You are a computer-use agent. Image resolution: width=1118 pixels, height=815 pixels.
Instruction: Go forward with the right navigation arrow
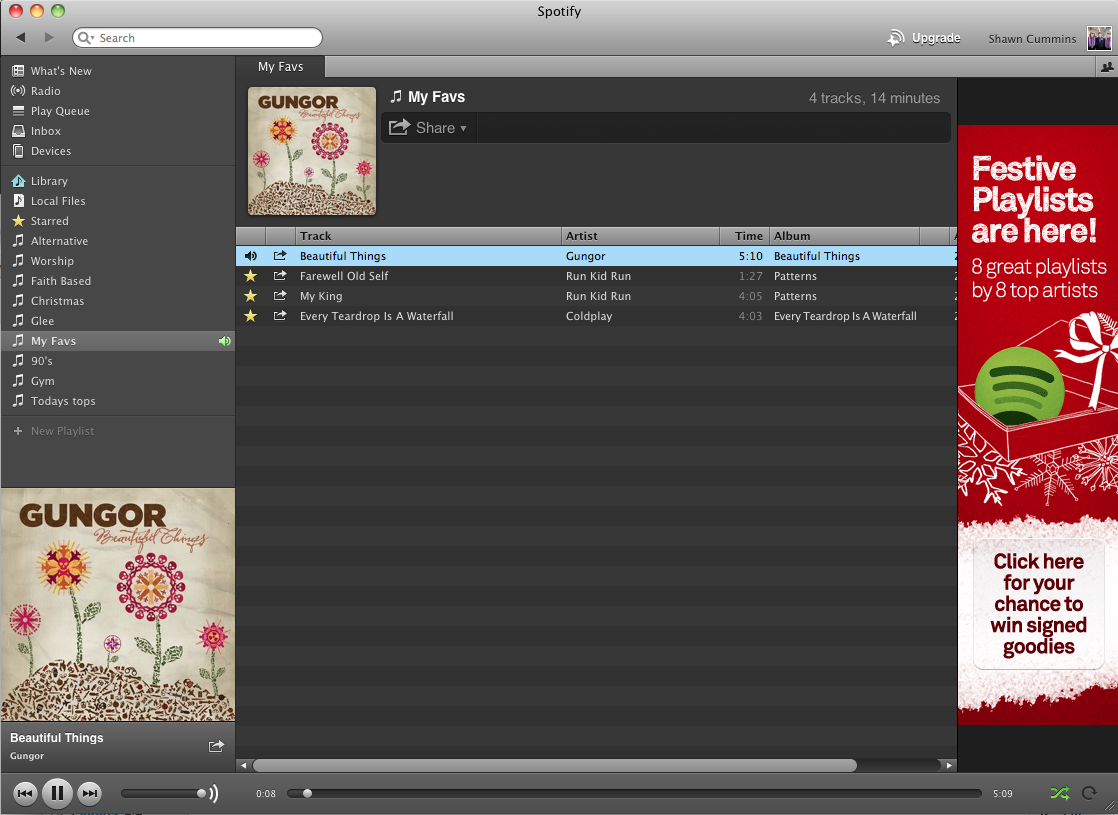49,37
